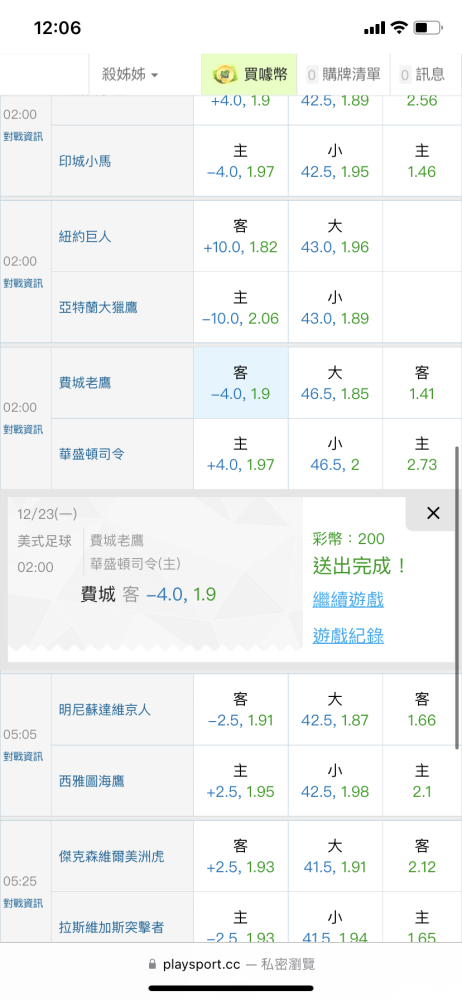Select 小 42.5, 1.98 for 西雅圖海鷹
This screenshot has height=1000, width=462.
(x=335, y=781)
